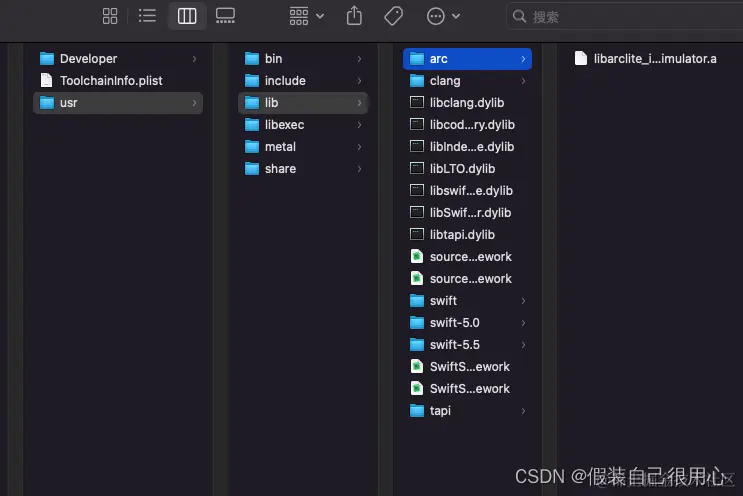Select the share folder
This screenshot has height=496, width=743.
click(303, 169)
